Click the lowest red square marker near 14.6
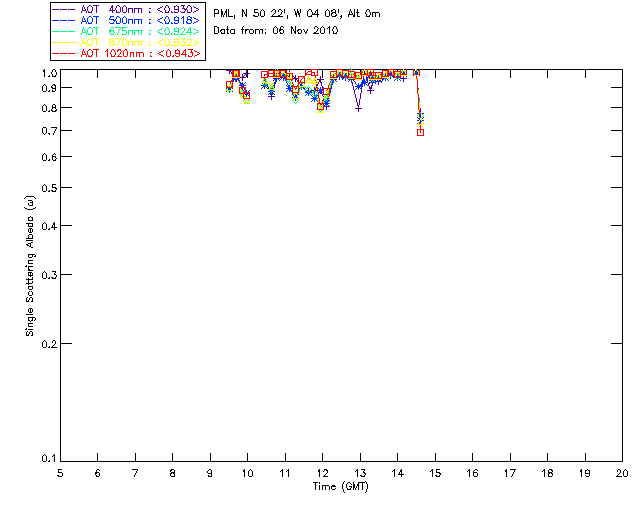Image resolution: width=640 pixels, height=512 pixels. pyautogui.click(x=420, y=132)
